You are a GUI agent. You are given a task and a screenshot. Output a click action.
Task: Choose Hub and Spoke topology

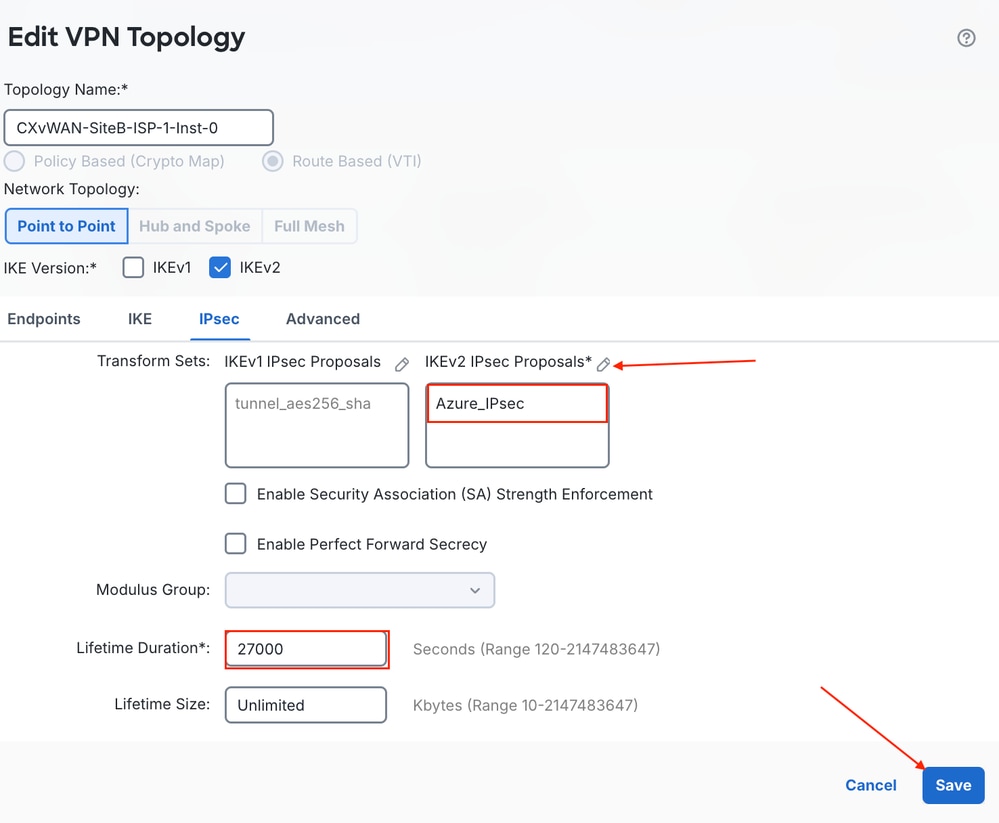pos(195,226)
